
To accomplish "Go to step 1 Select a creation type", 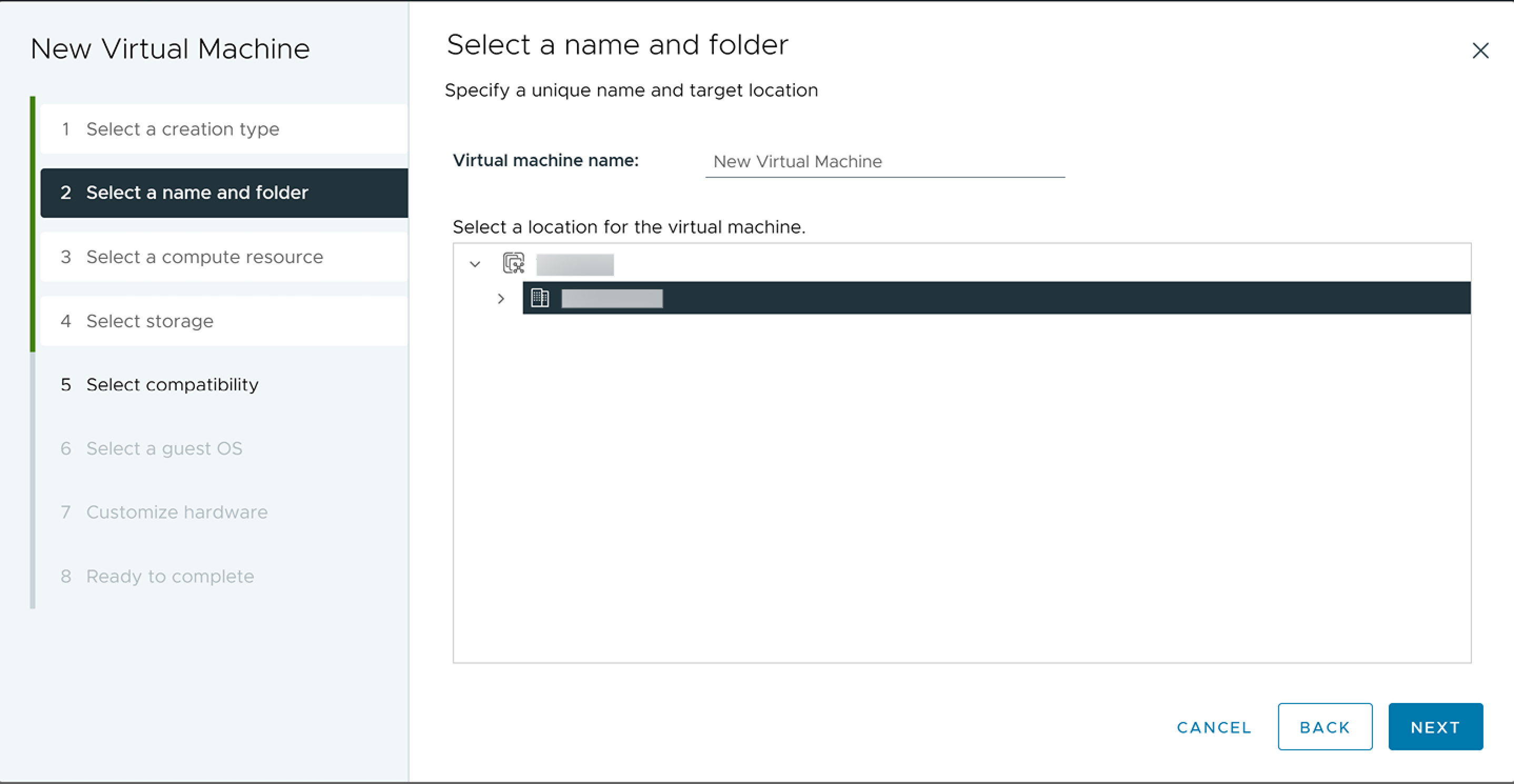I will pyautogui.click(x=183, y=128).
